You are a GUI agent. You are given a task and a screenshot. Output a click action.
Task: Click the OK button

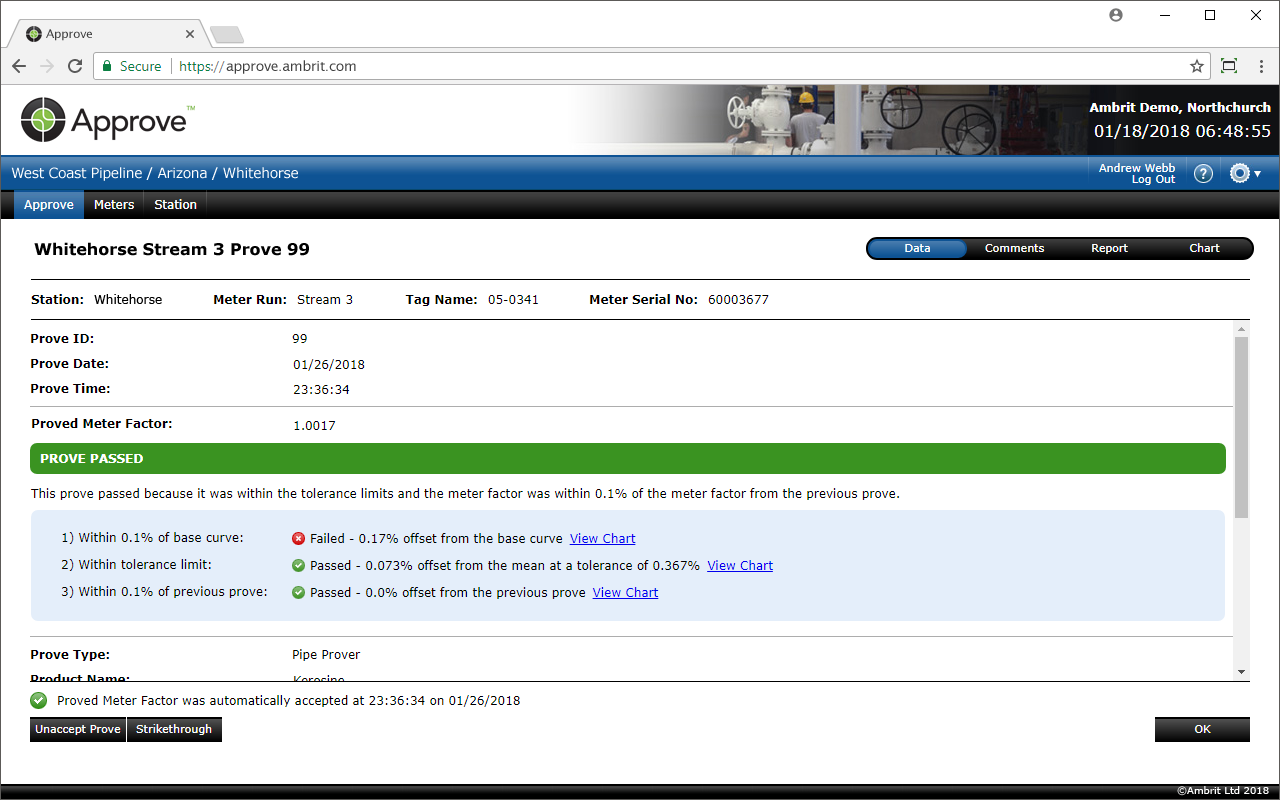click(x=1202, y=729)
